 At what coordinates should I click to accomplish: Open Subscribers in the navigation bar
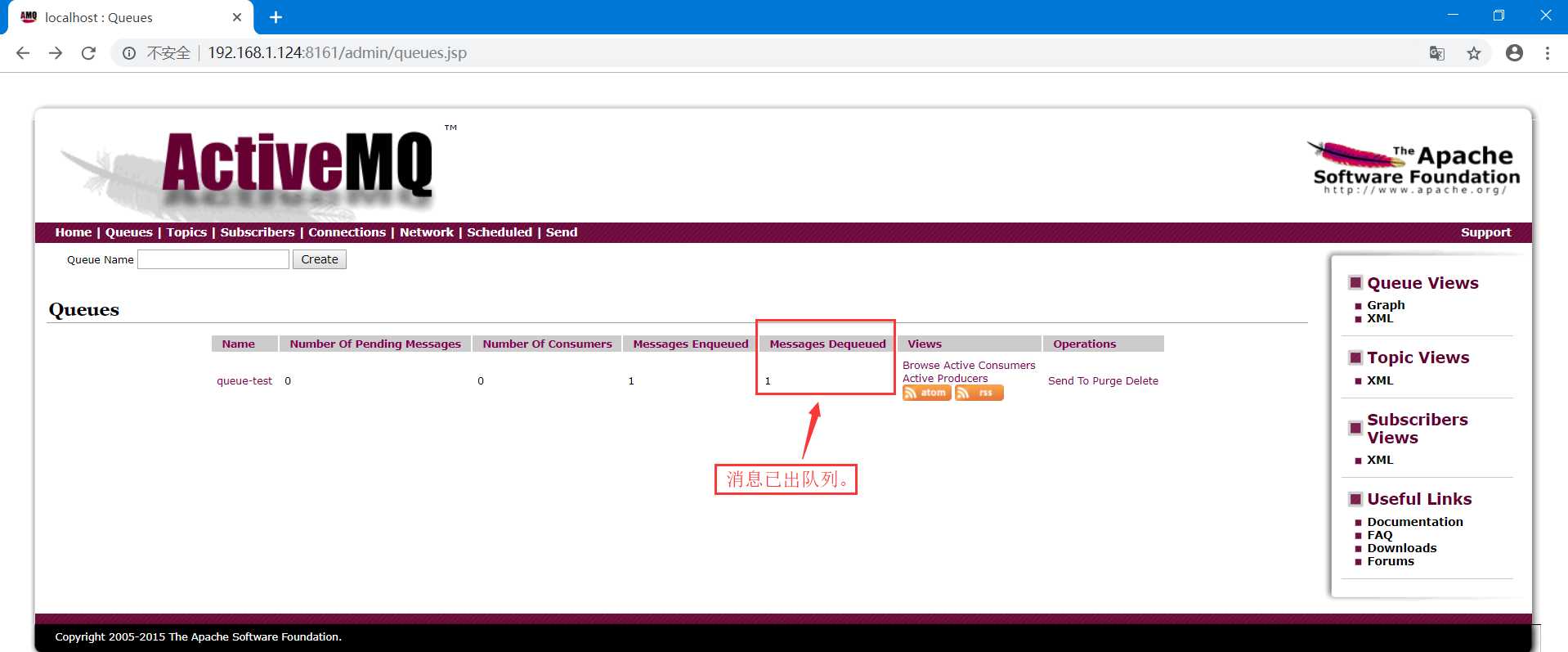click(258, 232)
